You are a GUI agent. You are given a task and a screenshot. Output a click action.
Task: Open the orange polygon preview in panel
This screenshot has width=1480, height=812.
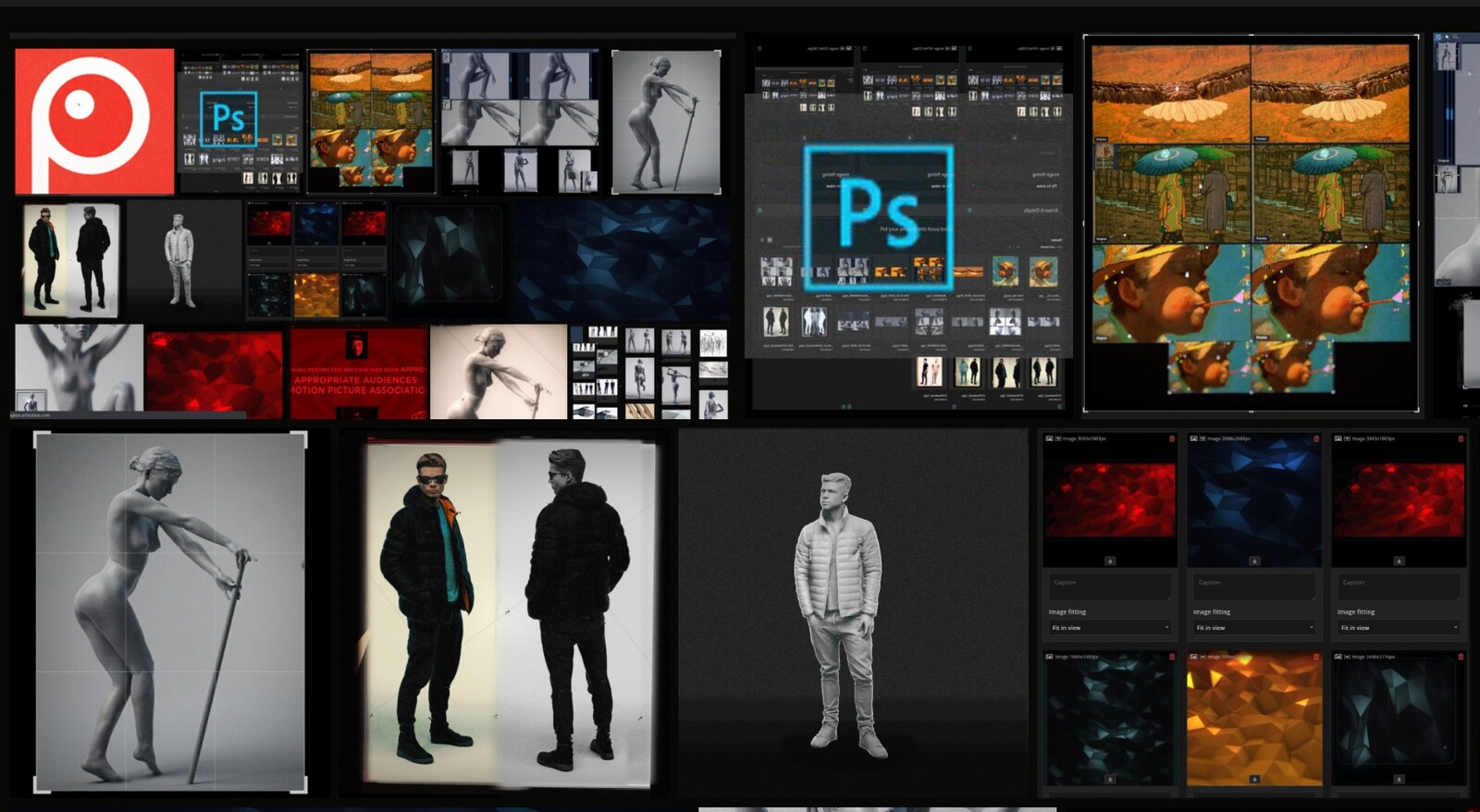(x=1254, y=718)
